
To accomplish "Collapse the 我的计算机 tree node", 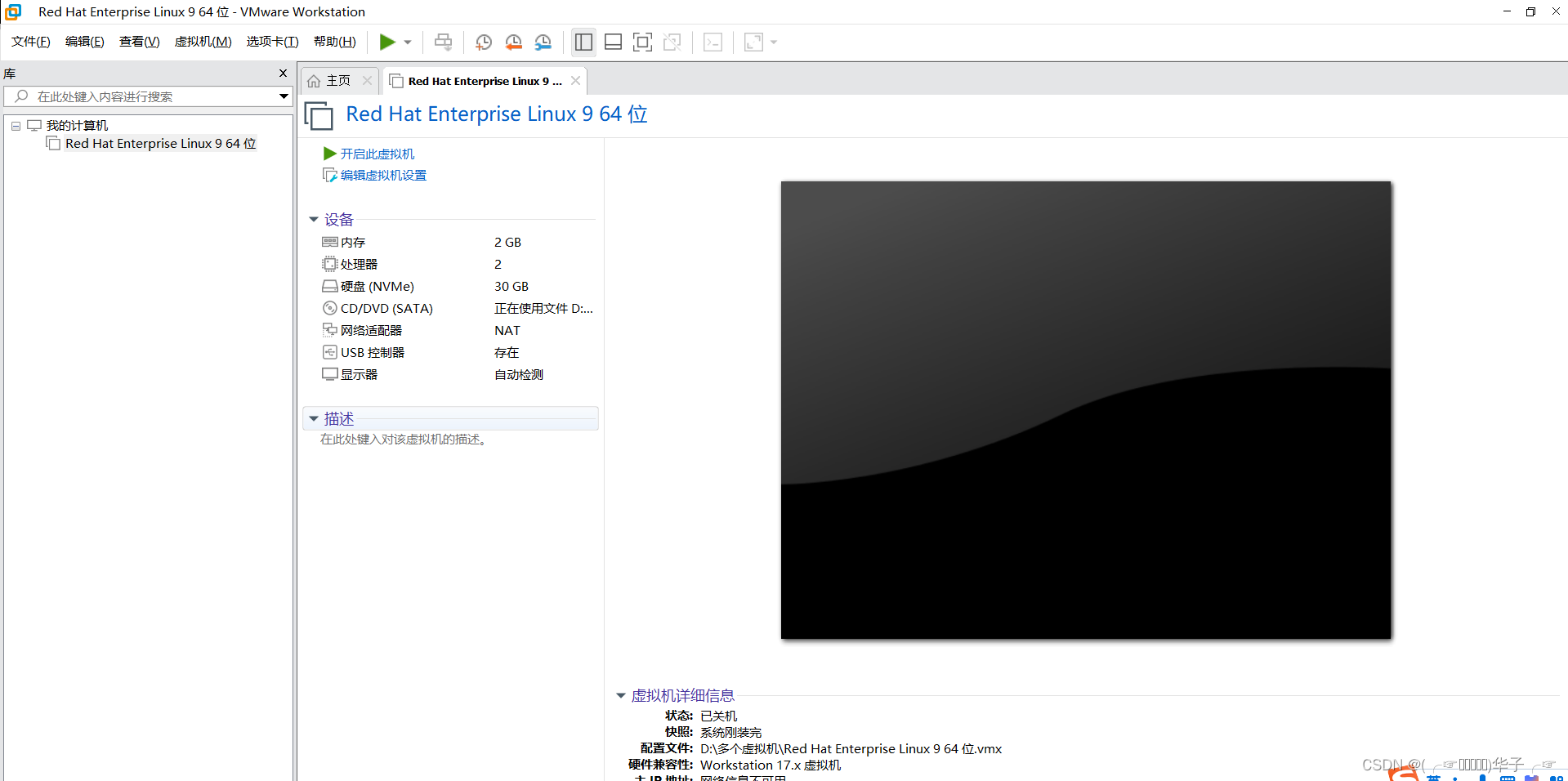I will click(x=16, y=126).
